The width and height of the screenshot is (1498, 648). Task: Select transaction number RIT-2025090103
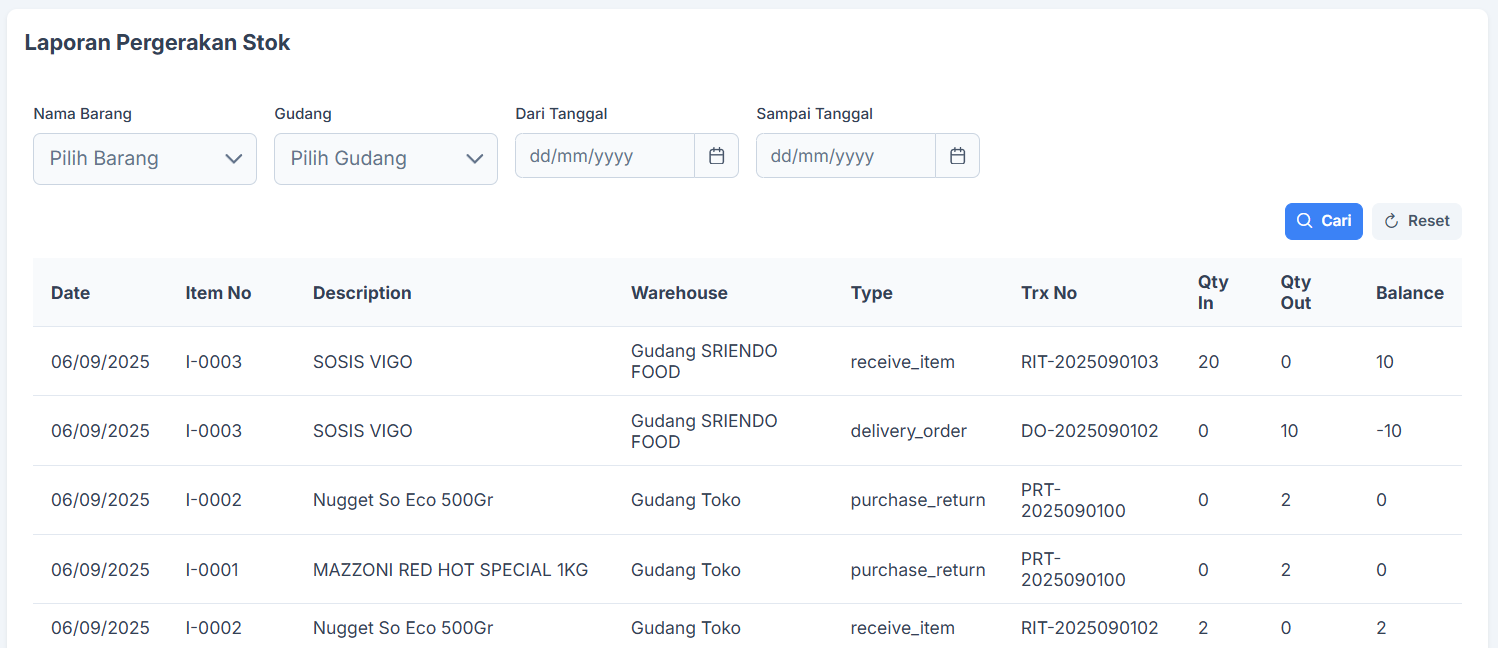click(x=1089, y=362)
